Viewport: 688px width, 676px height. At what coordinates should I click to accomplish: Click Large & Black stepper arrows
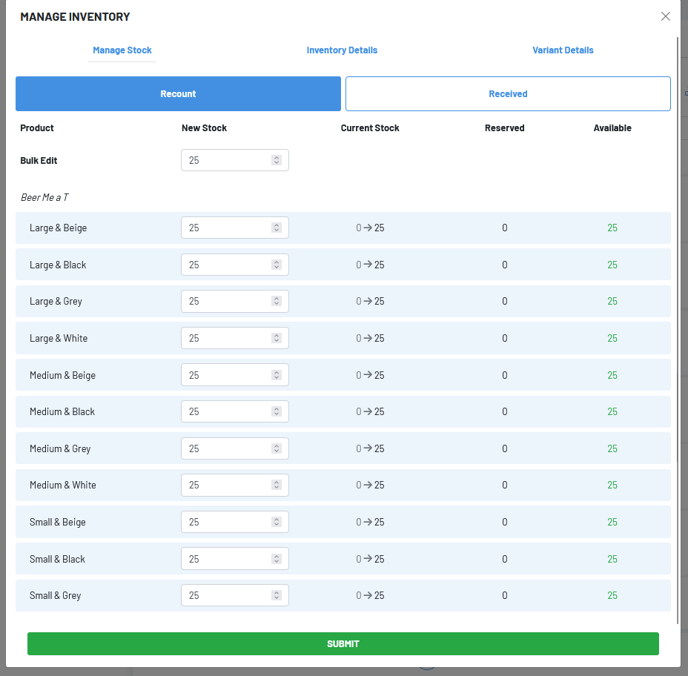[276, 265]
